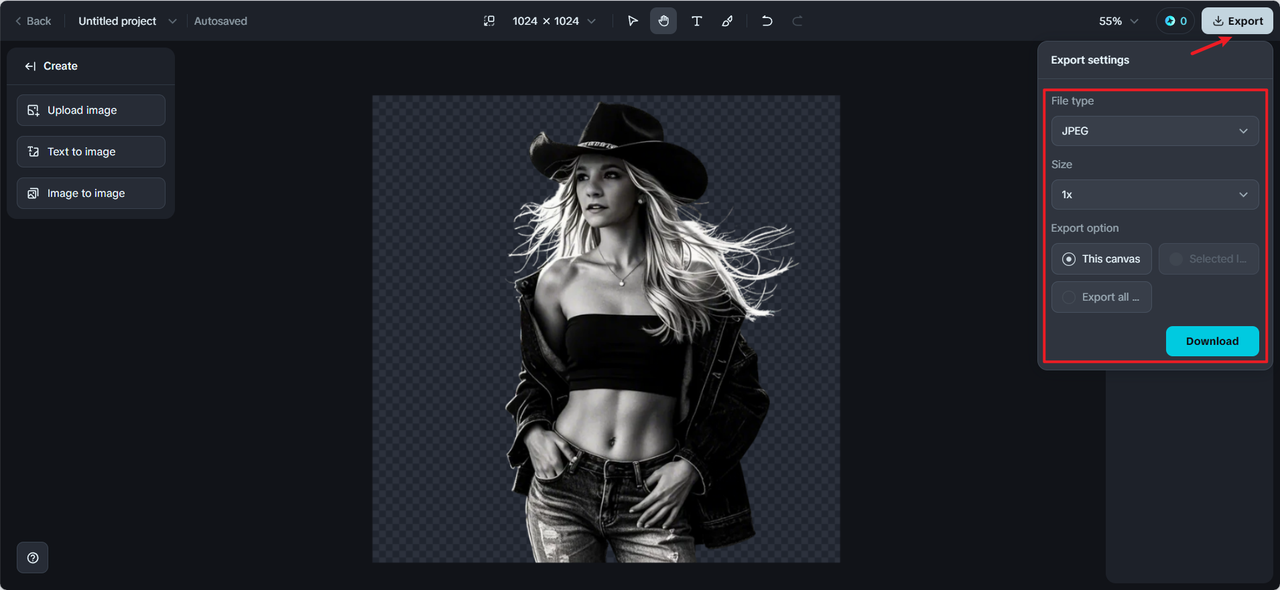This screenshot has height=590, width=1280.
Task: Pick the brush paint tool
Action: pos(728,21)
